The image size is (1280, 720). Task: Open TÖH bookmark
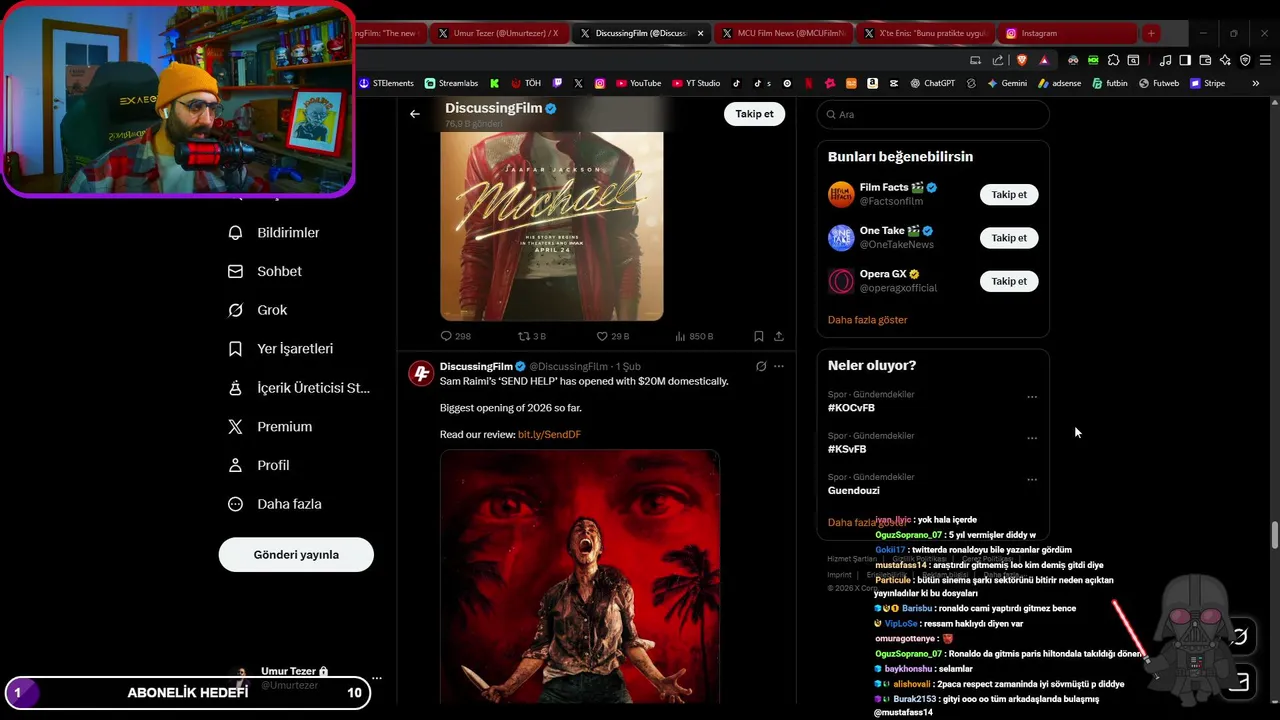pos(526,83)
